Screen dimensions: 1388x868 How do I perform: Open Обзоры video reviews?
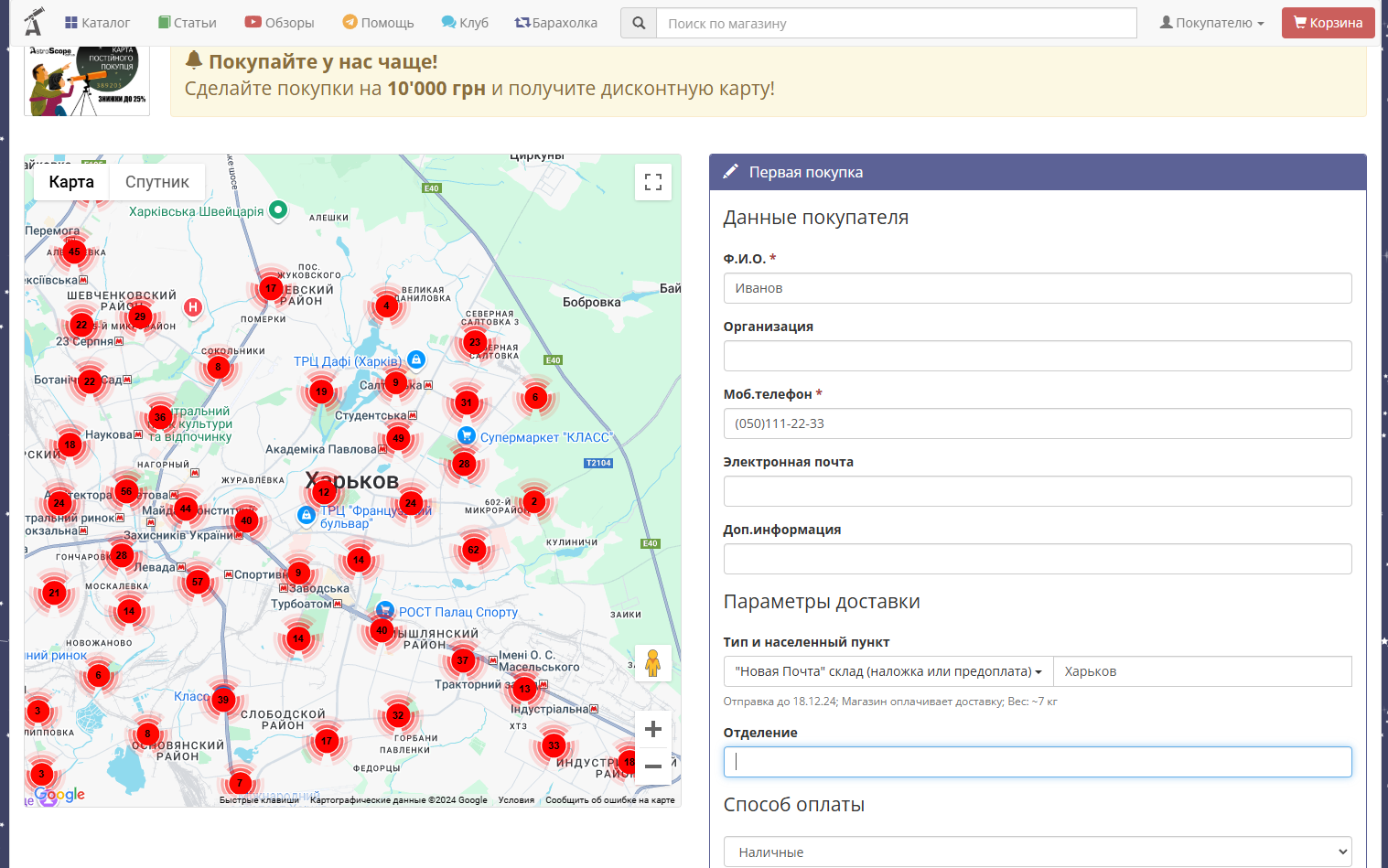[280, 23]
